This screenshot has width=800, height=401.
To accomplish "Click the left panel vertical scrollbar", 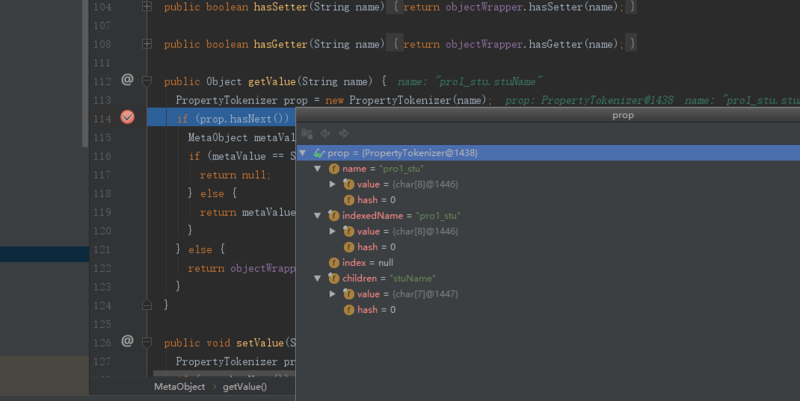I will 85,73.
